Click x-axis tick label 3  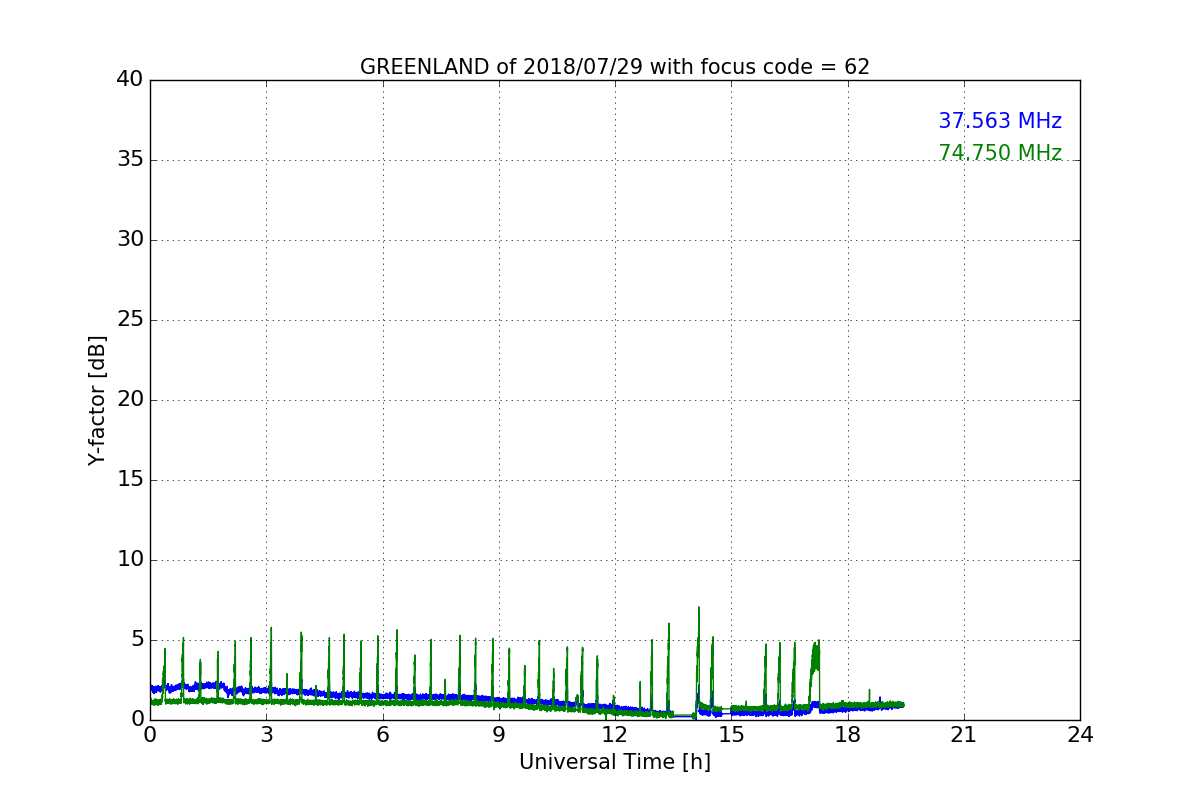pyautogui.click(x=266, y=735)
